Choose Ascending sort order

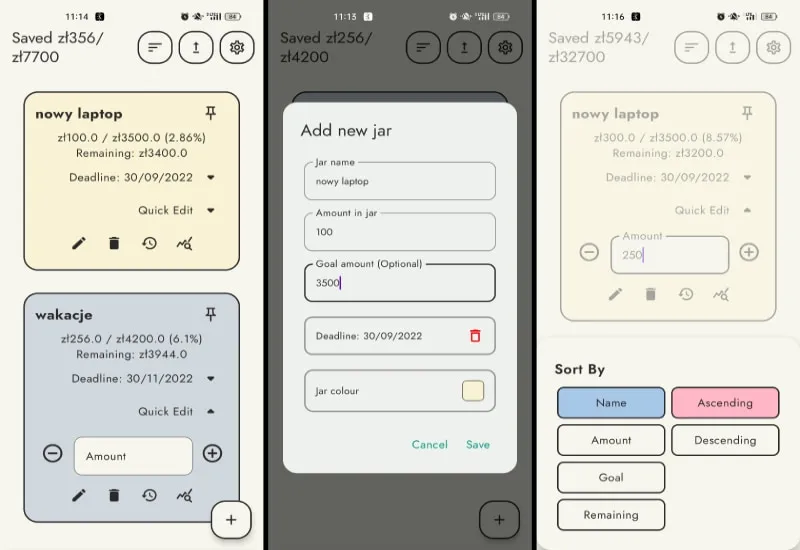(724, 403)
